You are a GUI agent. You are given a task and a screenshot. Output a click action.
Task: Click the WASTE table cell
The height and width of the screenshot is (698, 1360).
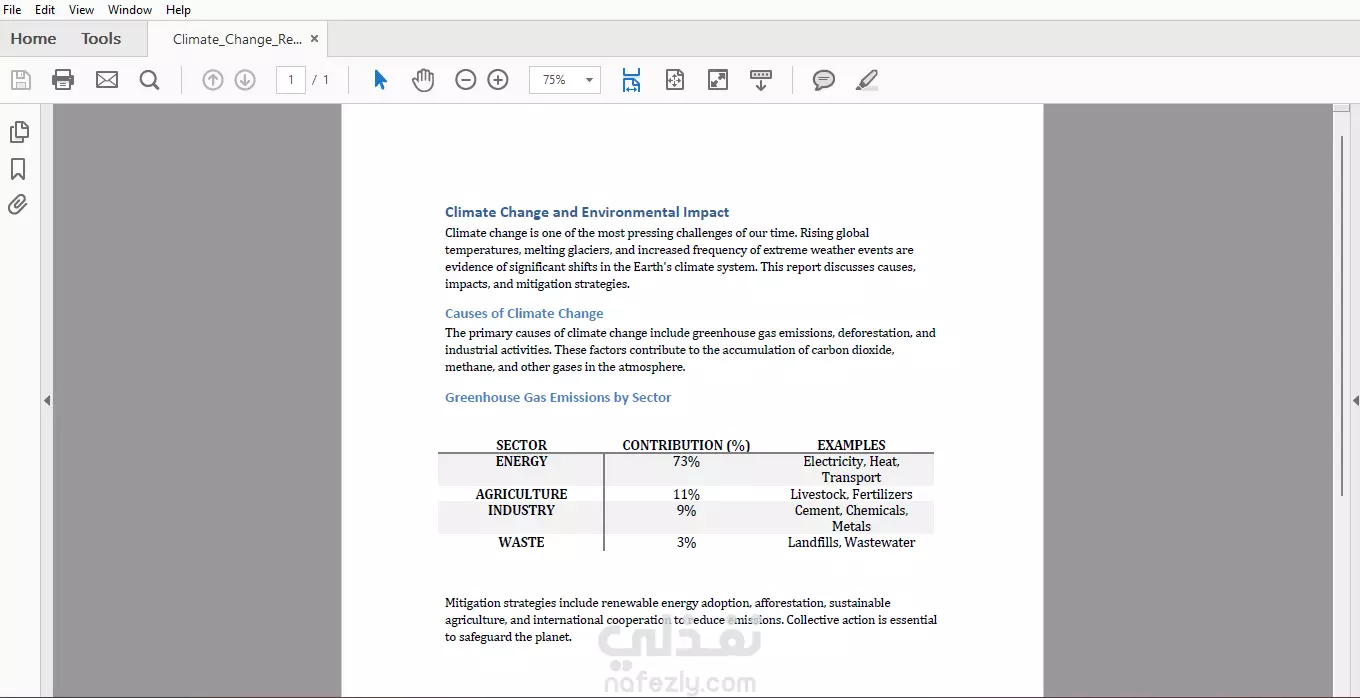click(522, 542)
